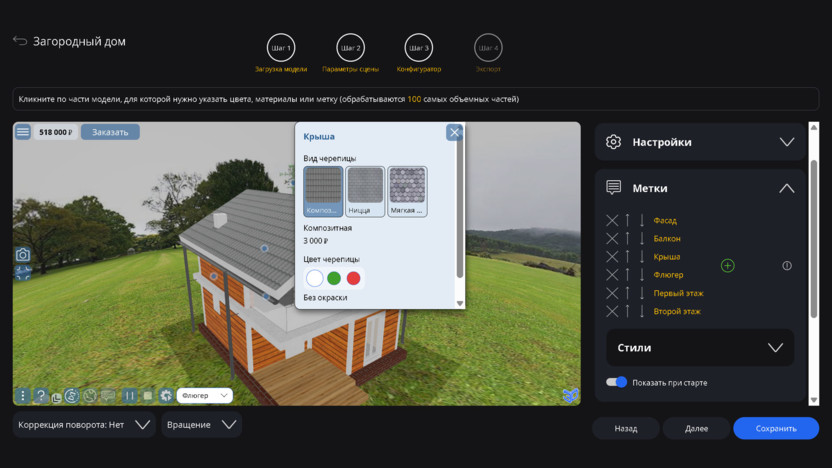Move Балкон label up
Viewport: 832px width, 468px height.
[627, 238]
